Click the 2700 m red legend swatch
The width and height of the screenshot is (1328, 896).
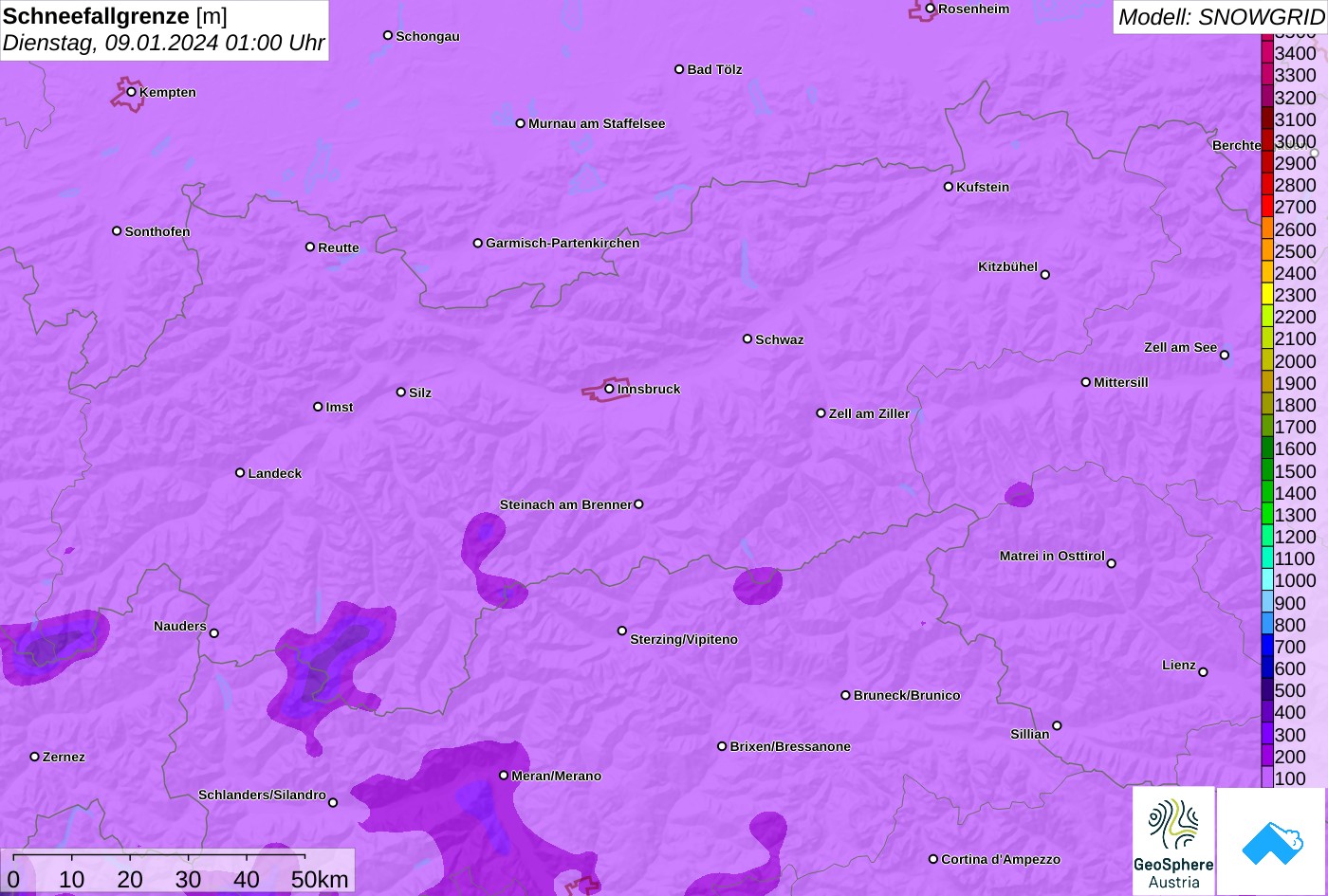pyautogui.click(x=1267, y=207)
